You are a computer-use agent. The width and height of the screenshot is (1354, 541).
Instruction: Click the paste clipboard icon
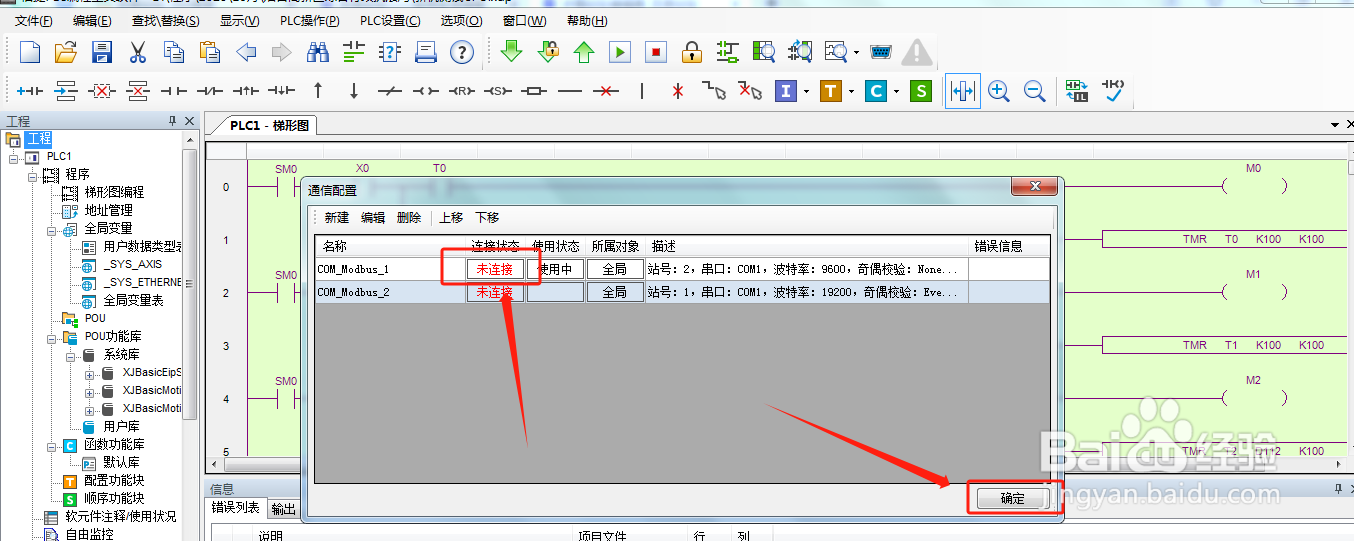click(x=210, y=52)
